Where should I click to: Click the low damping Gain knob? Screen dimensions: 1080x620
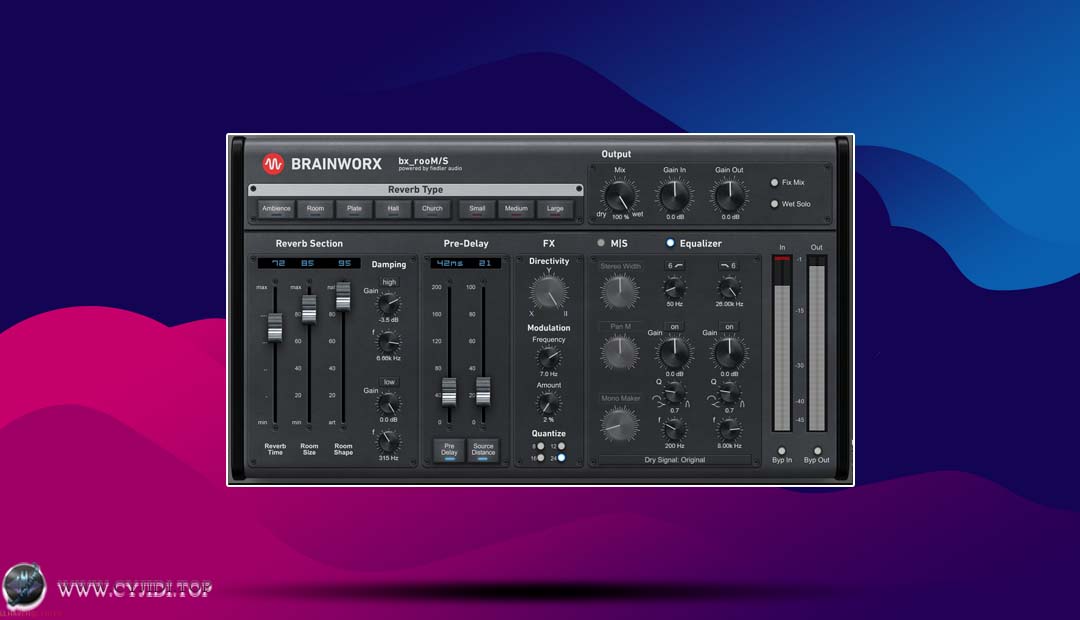pos(389,403)
